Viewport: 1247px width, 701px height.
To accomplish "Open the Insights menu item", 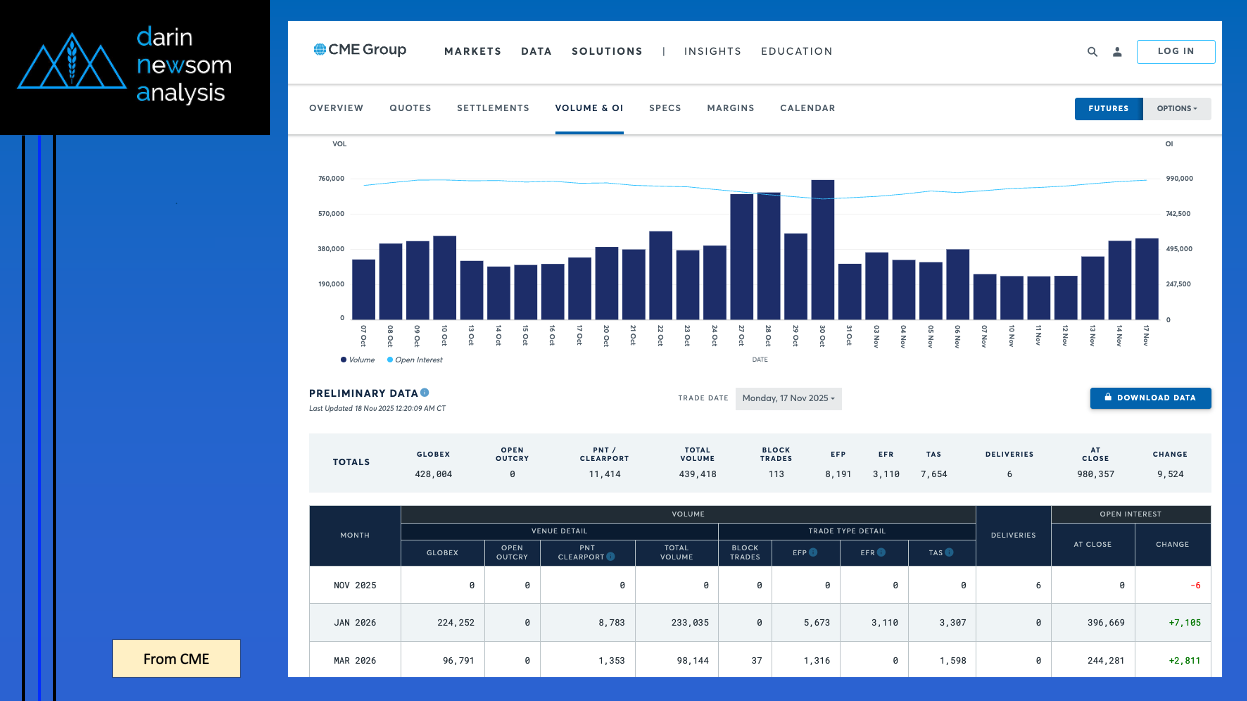I will [712, 52].
